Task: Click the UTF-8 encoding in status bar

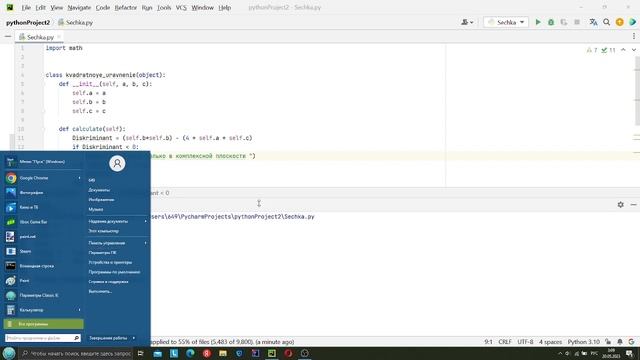Action: 525,342
